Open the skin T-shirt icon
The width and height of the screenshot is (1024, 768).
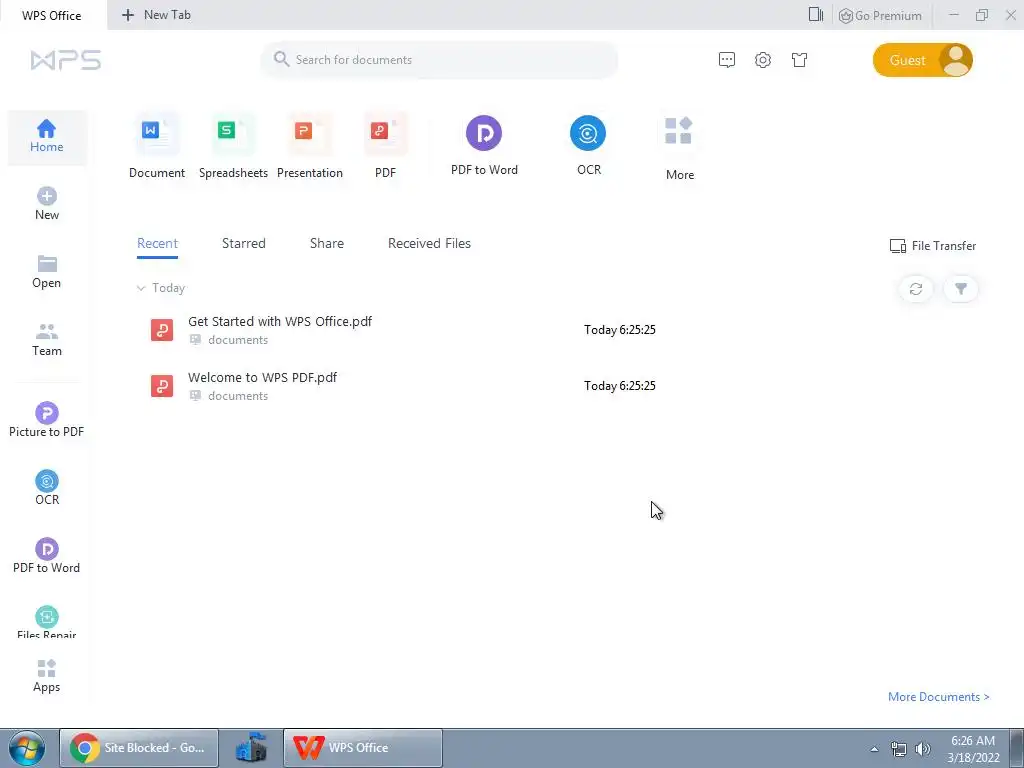coord(799,60)
